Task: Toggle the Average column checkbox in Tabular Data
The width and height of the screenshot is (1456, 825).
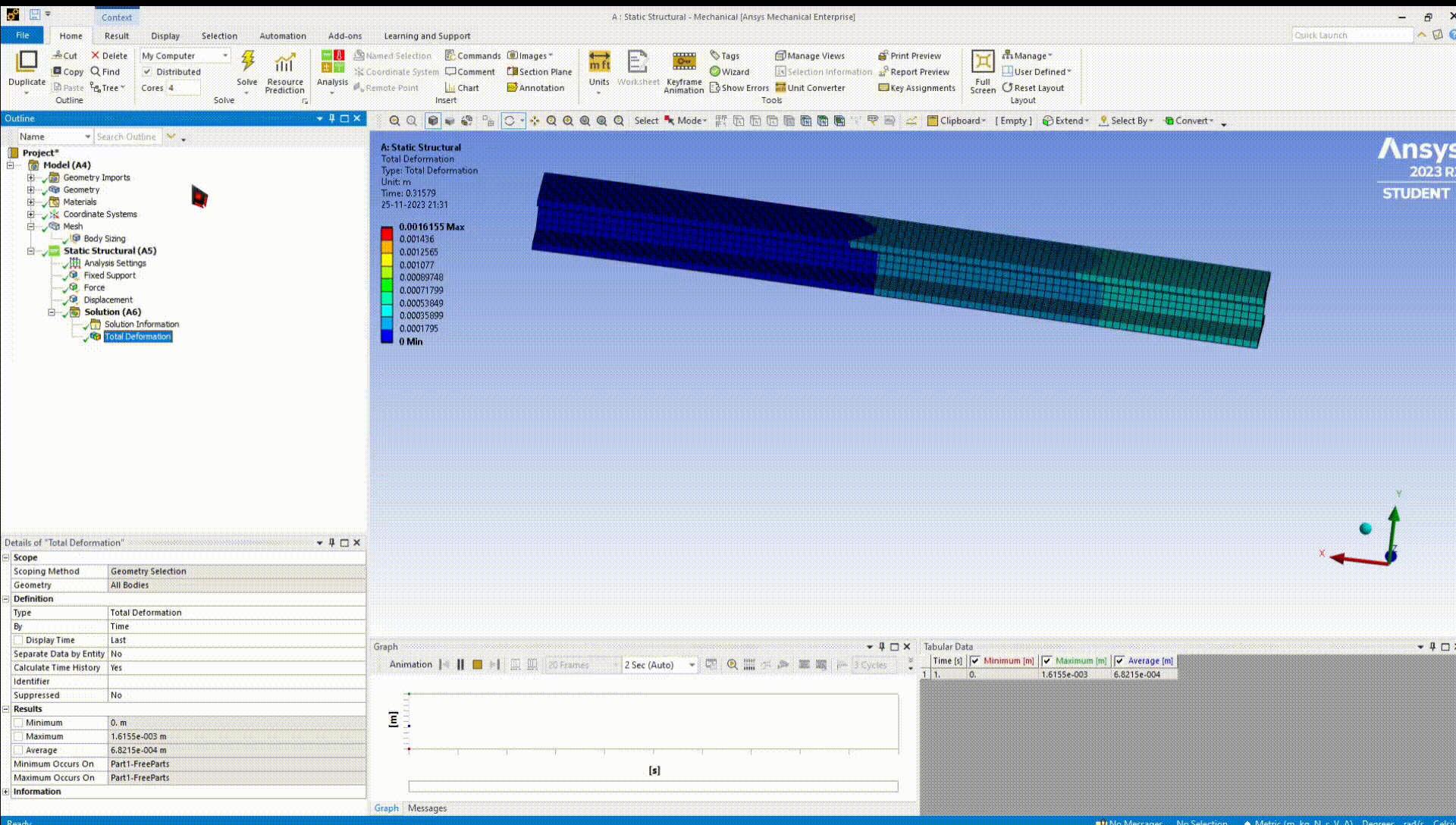Action: click(x=1119, y=661)
